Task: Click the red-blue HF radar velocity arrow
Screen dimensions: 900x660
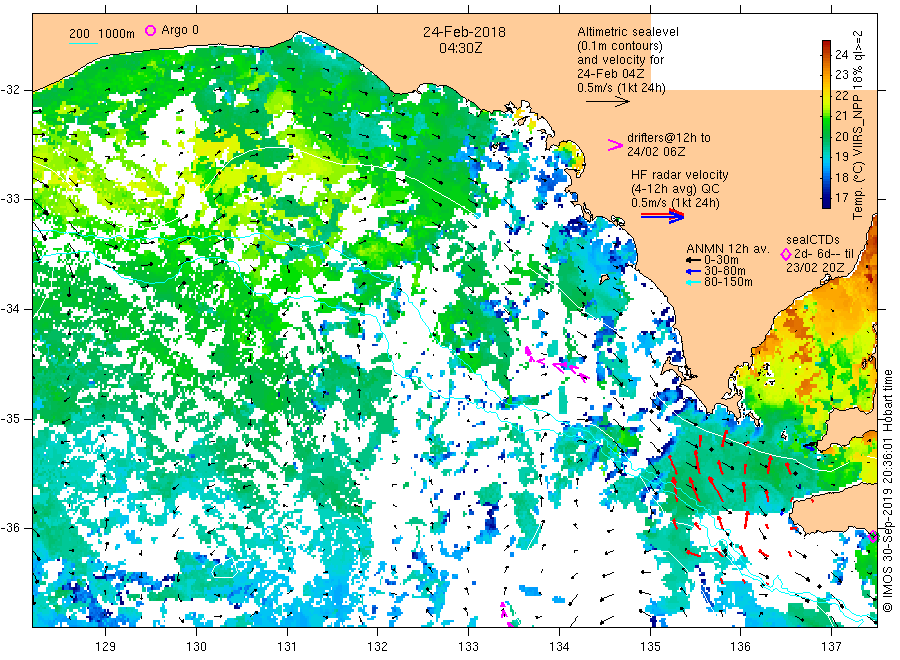Action: (x=662, y=216)
